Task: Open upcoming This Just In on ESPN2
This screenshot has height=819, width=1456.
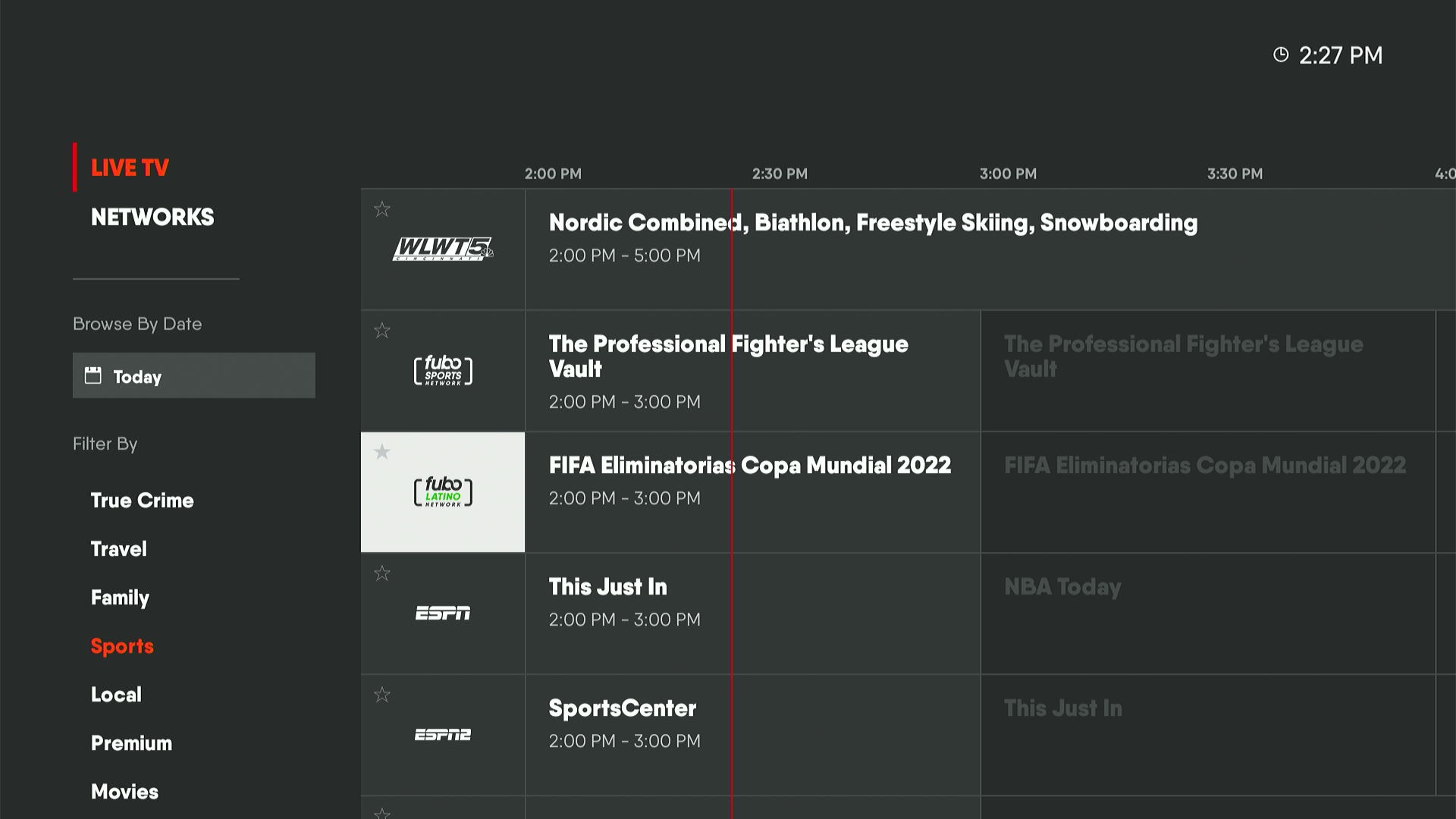Action: 1208,735
